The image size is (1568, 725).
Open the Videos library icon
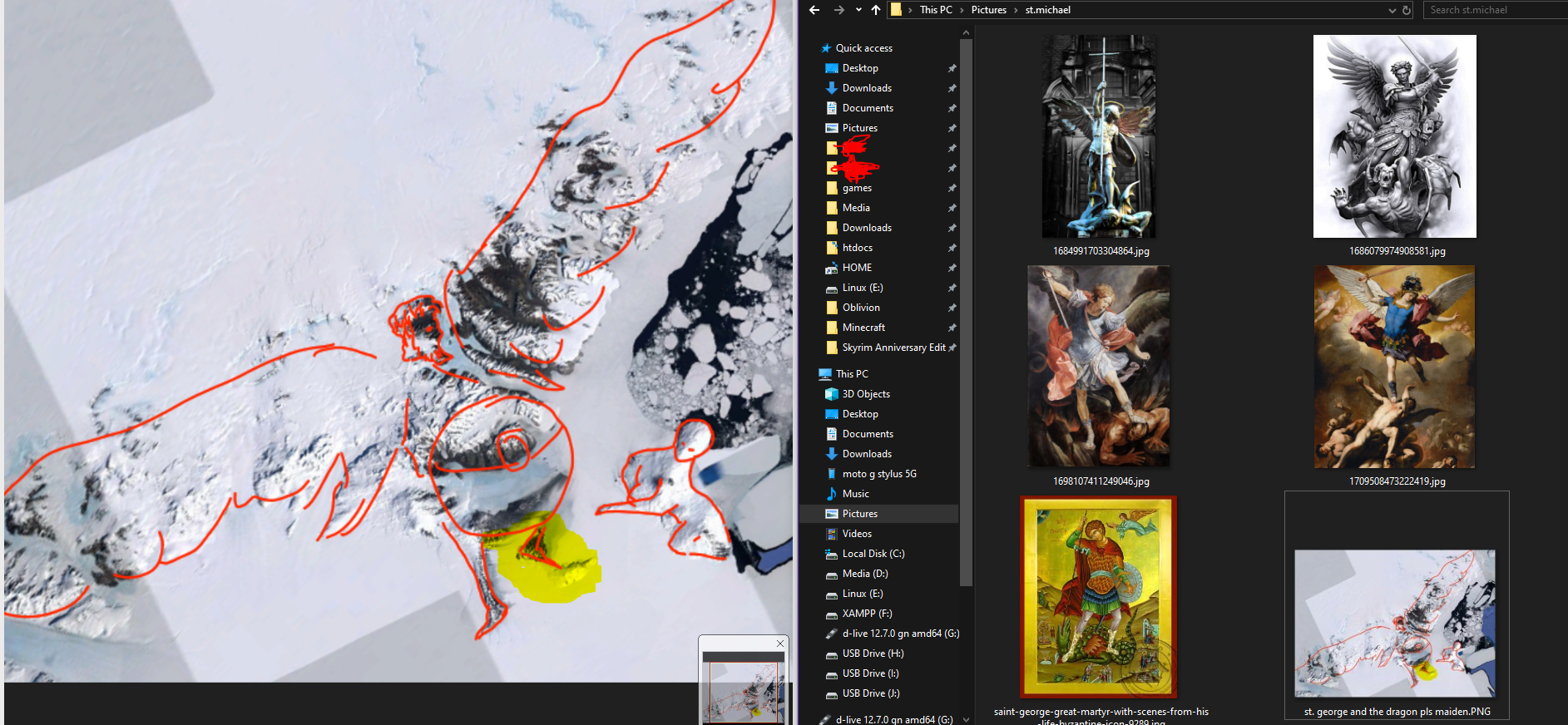[832, 534]
